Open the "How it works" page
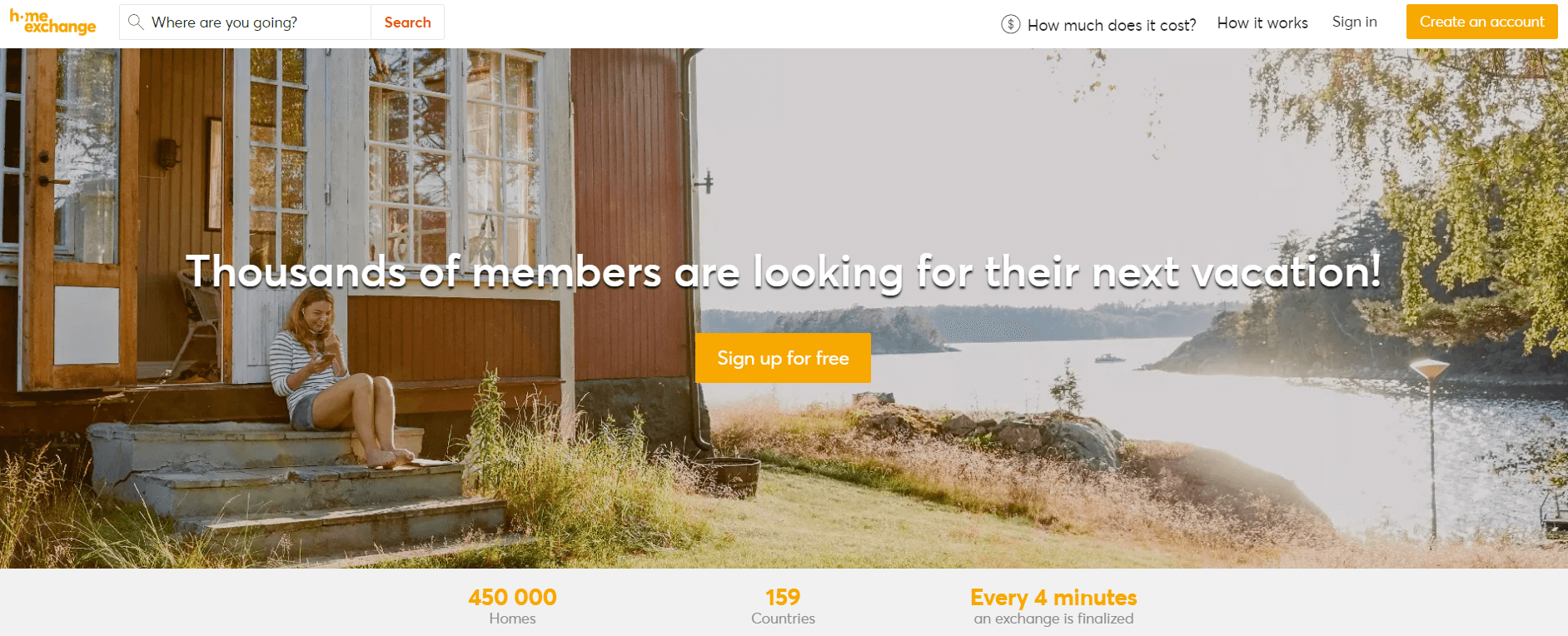The width and height of the screenshot is (1568, 636). [x=1262, y=23]
